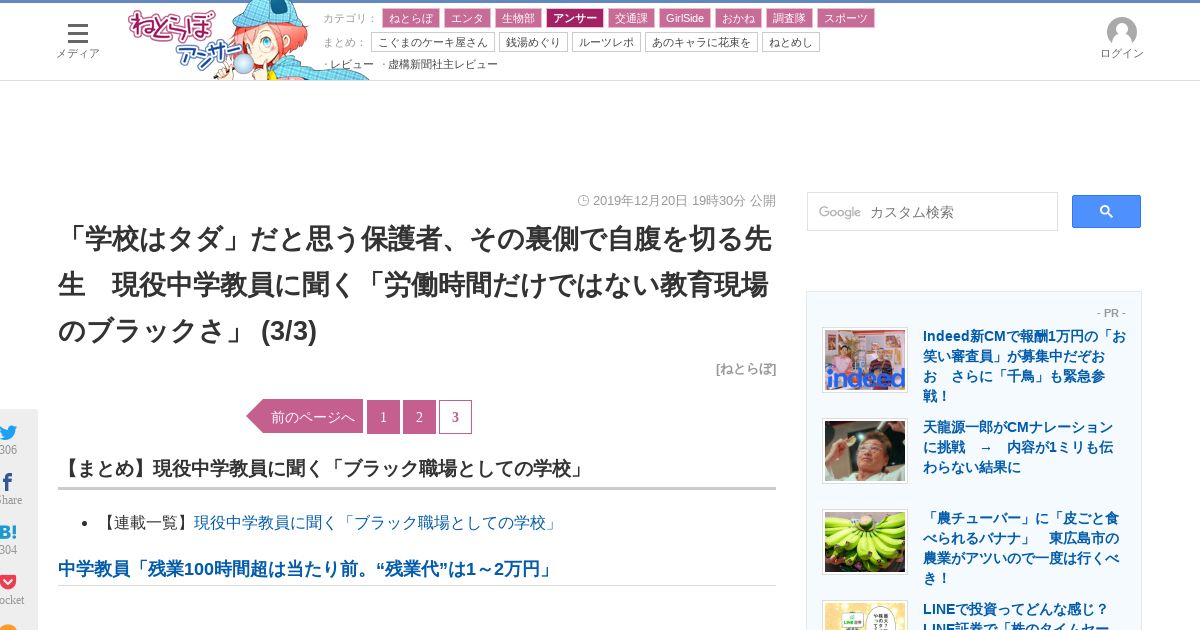Open the 農チューバー banana article link
The width and height of the screenshot is (1200, 630).
1021,548
